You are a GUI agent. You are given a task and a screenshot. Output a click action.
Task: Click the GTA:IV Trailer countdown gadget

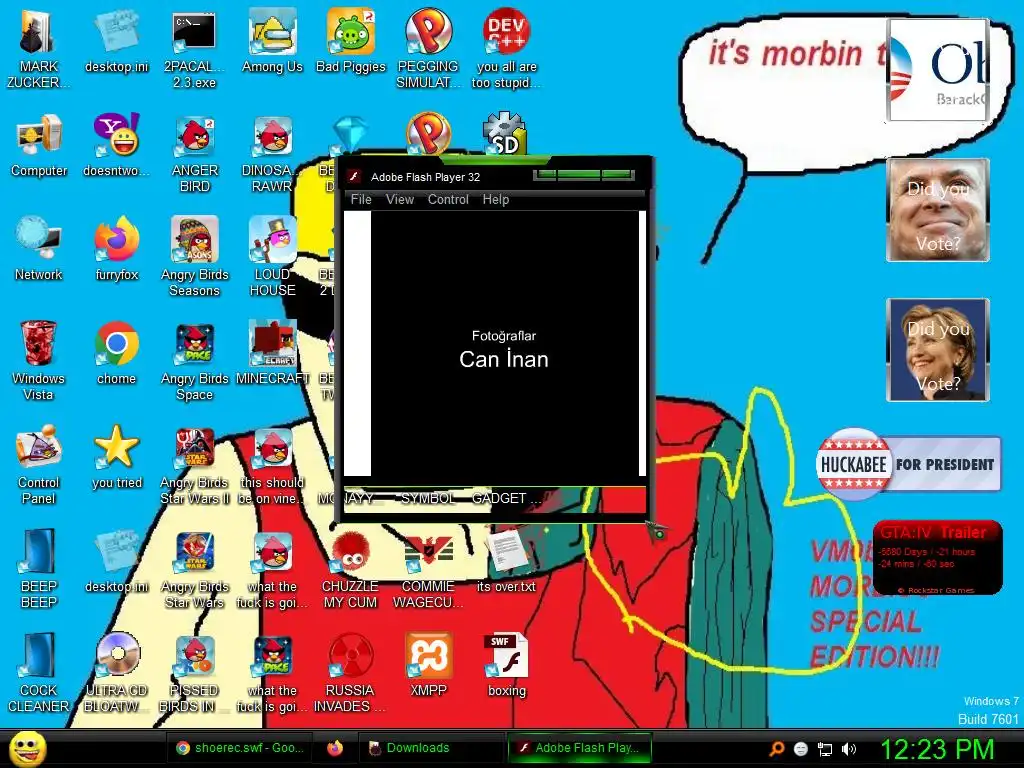tap(937, 558)
